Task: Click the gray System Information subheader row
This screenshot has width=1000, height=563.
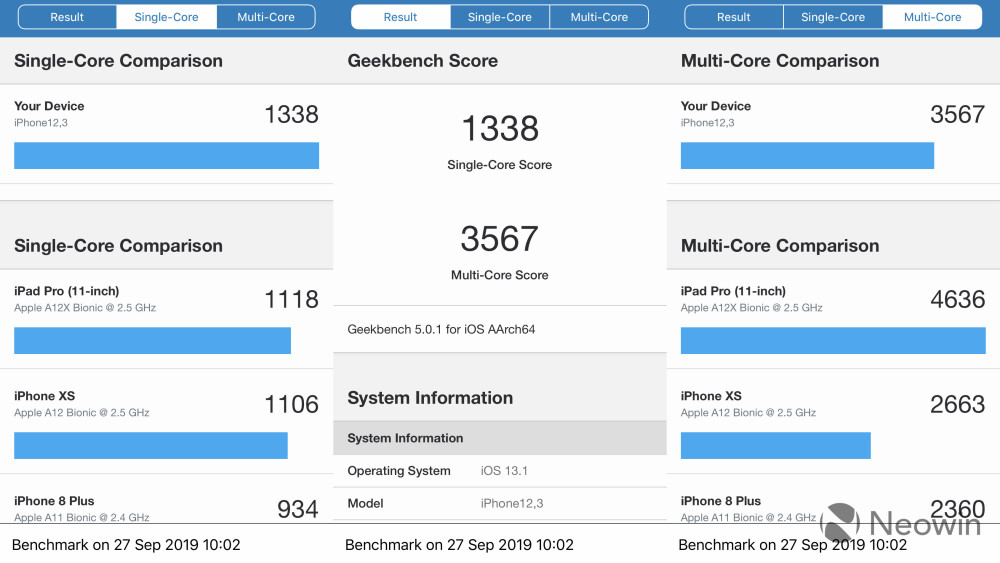Action: tap(500, 438)
